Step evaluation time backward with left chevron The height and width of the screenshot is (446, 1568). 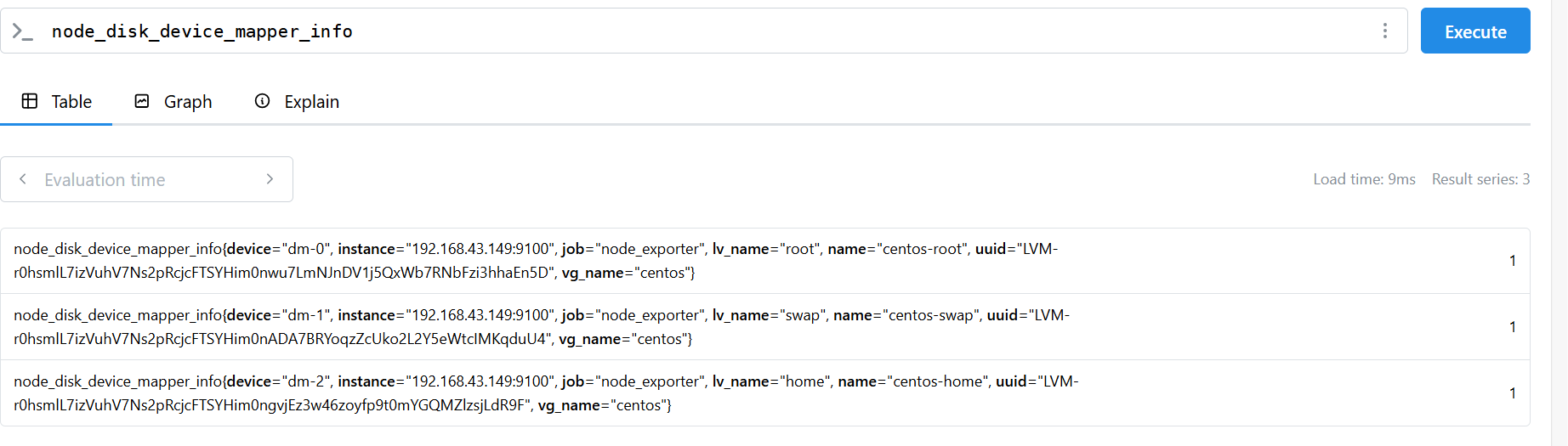pos(23,179)
